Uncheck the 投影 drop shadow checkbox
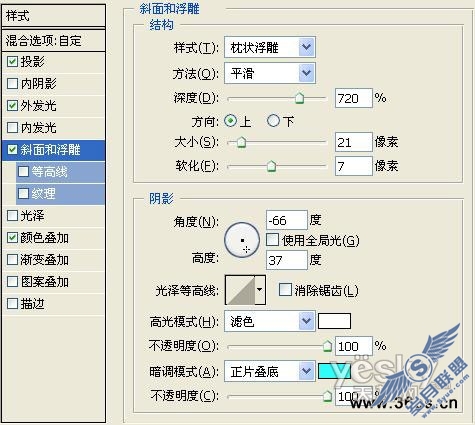475x425 pixels. pyautogui.click(x=12, y=61)
